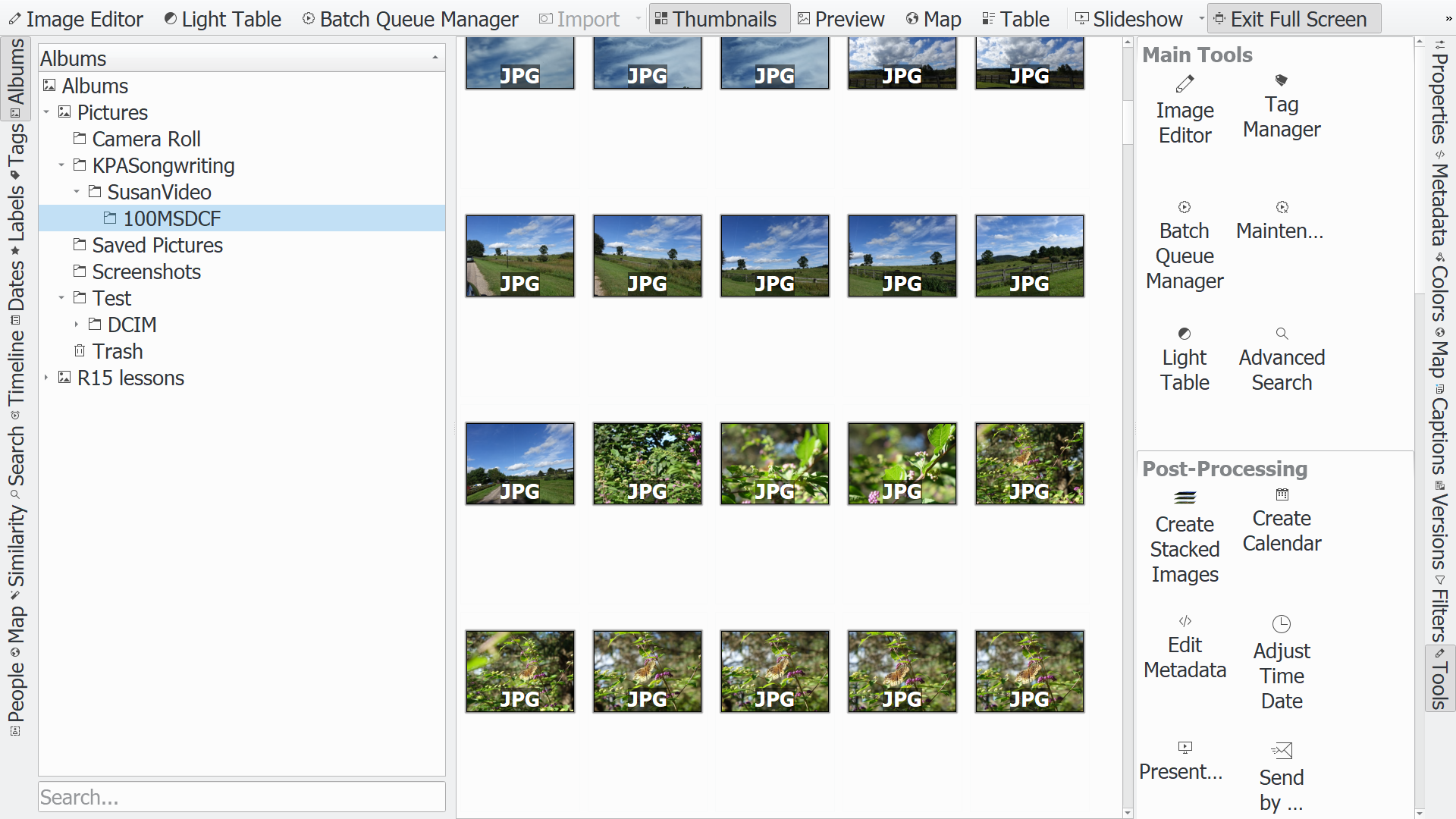The height and width of the screenshot is (819, 1456).
Task: Open the Slideshow dropdown arrow
Action: (x=1201, y=19)
